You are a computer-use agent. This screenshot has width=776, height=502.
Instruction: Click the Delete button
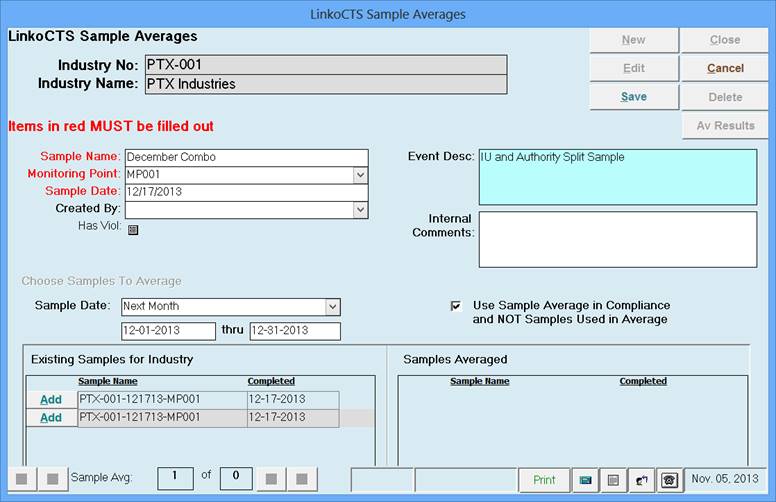click(x=725, y=97)
